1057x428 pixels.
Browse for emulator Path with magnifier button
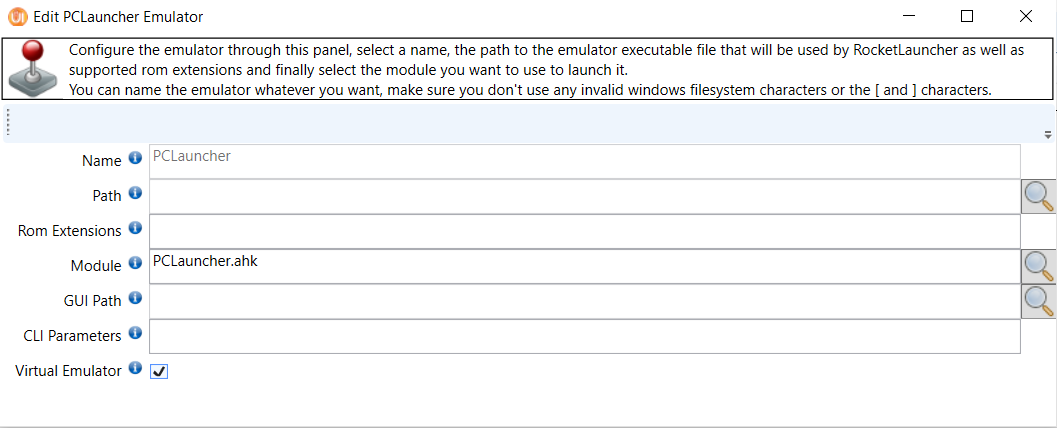1038,197
